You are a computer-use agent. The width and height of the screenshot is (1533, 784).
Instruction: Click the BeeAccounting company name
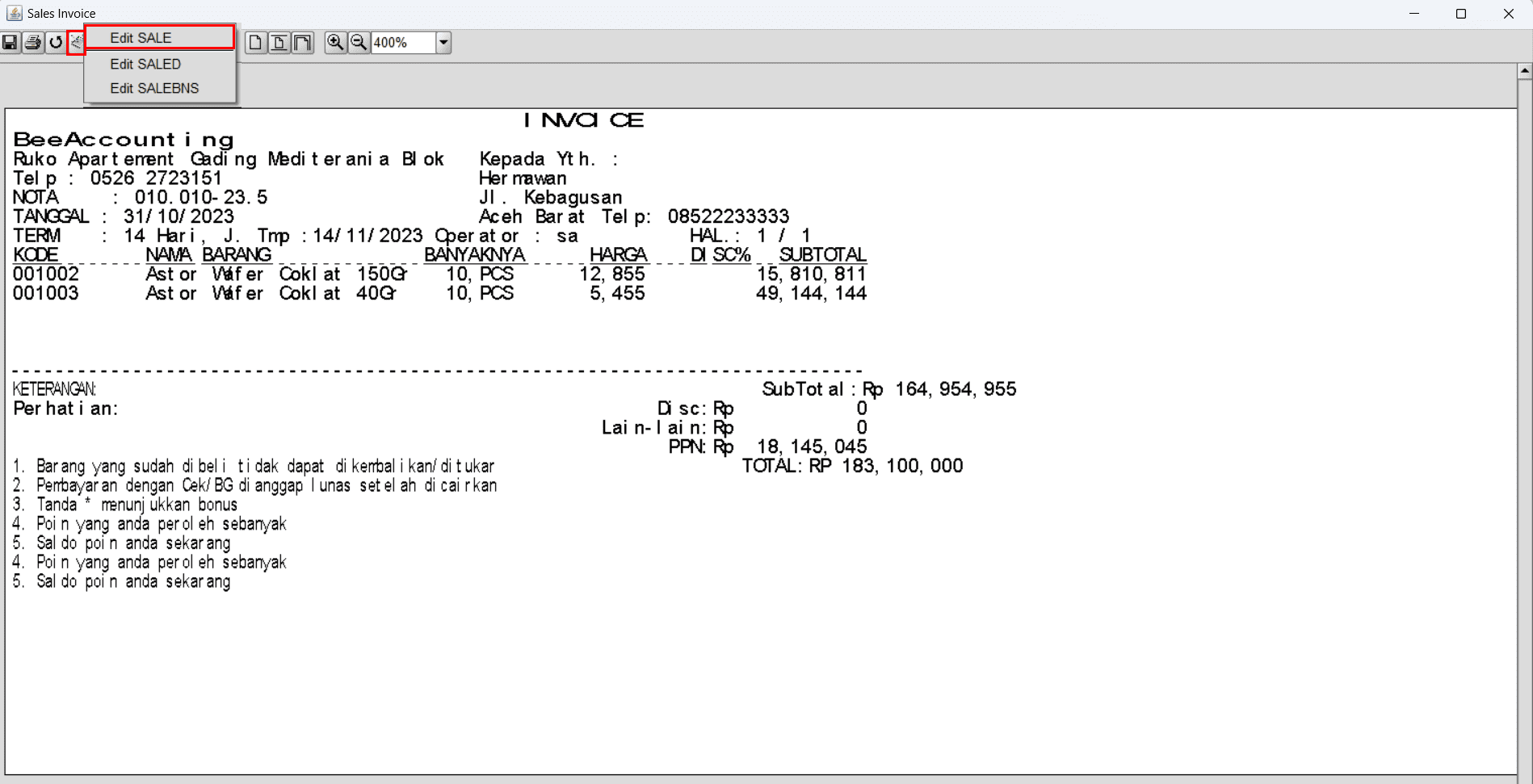[124, 140]
